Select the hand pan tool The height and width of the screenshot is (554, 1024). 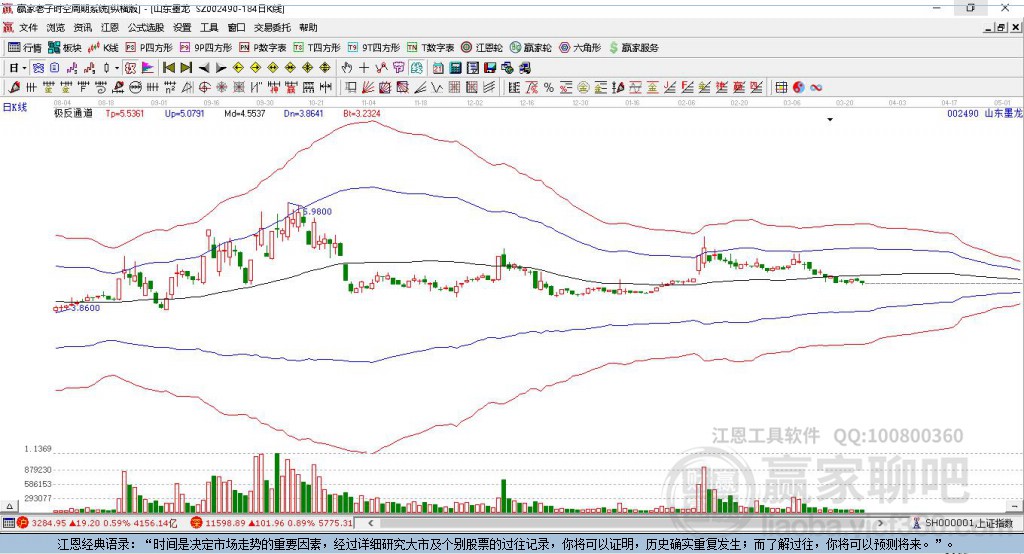[347, 68]
